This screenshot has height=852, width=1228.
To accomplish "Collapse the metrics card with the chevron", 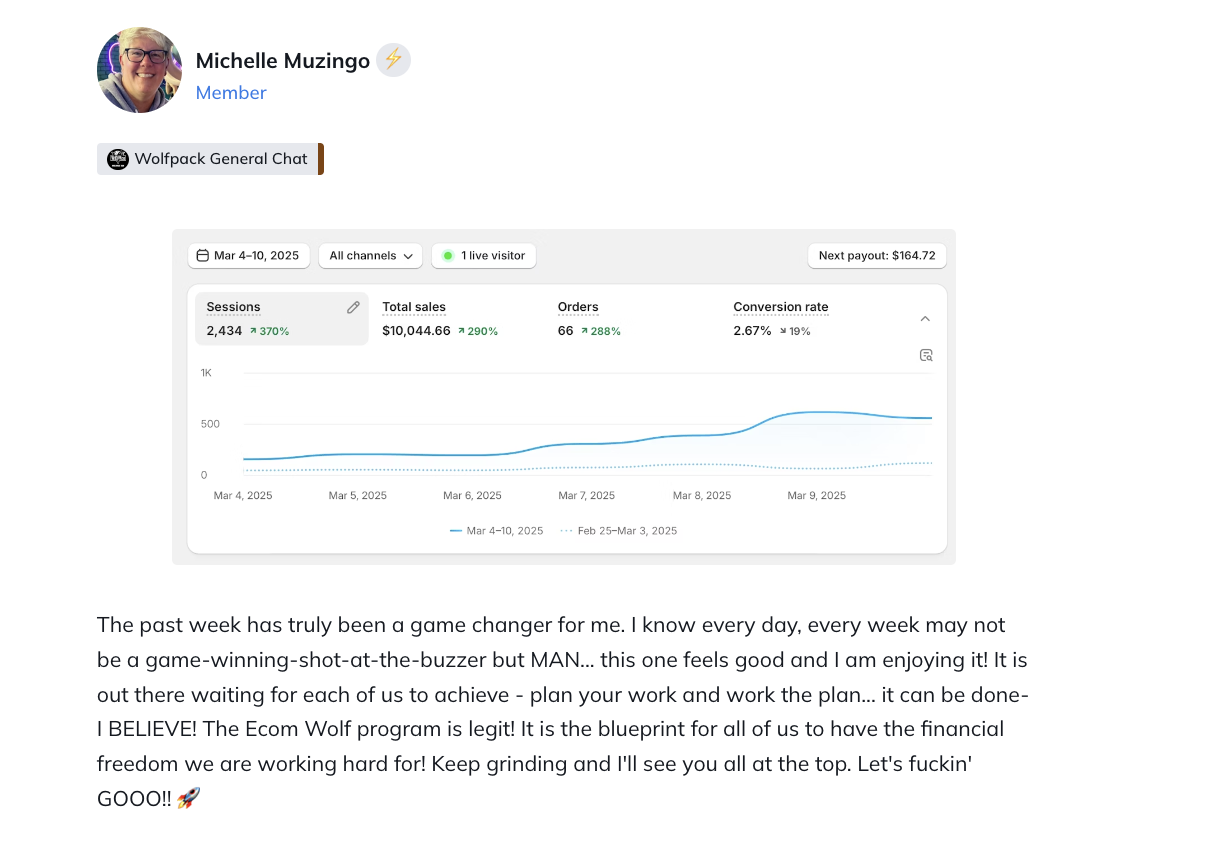I will [x=925, y=319].
